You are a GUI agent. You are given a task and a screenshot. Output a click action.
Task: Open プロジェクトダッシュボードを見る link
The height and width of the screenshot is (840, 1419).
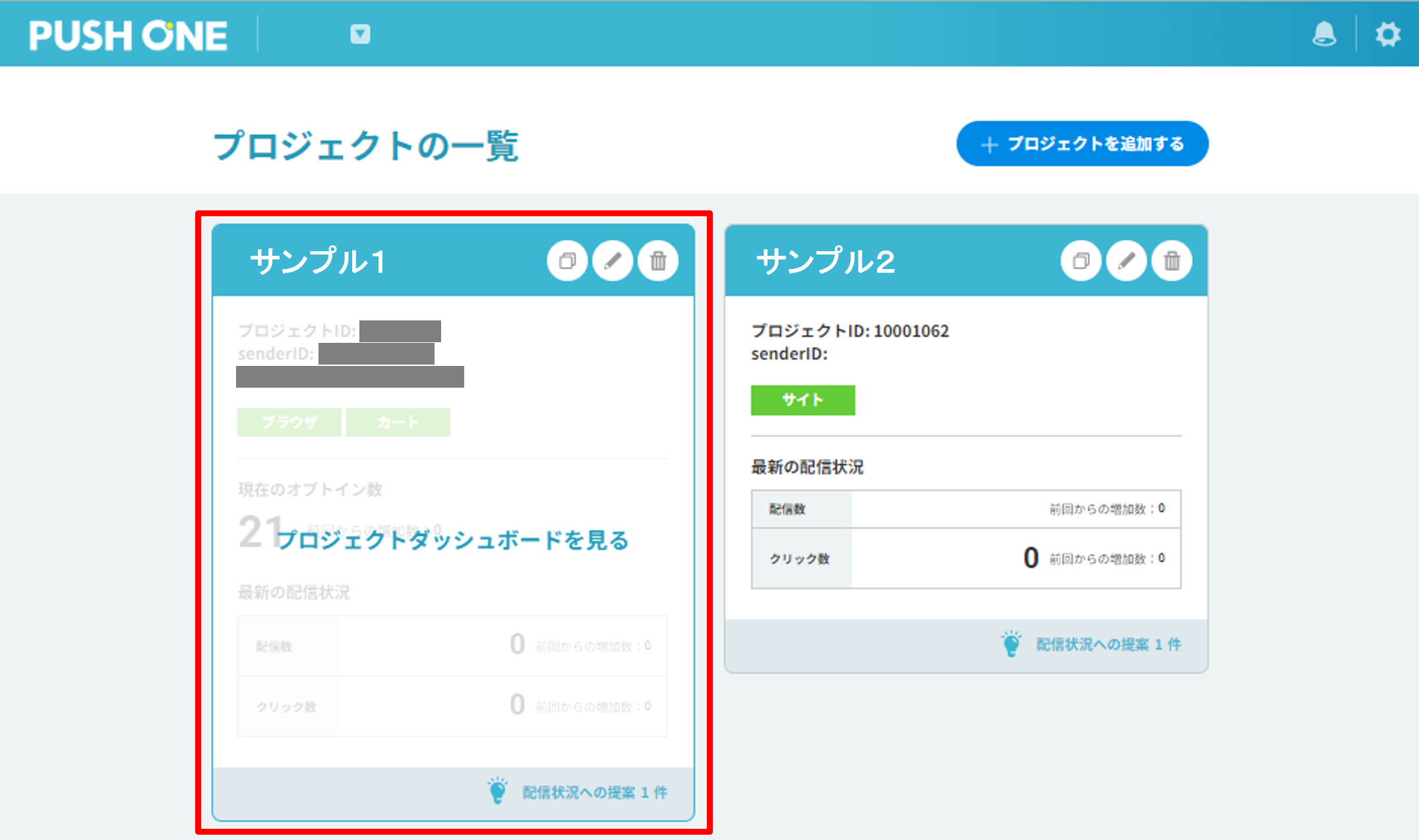click(x=452, y=540)
